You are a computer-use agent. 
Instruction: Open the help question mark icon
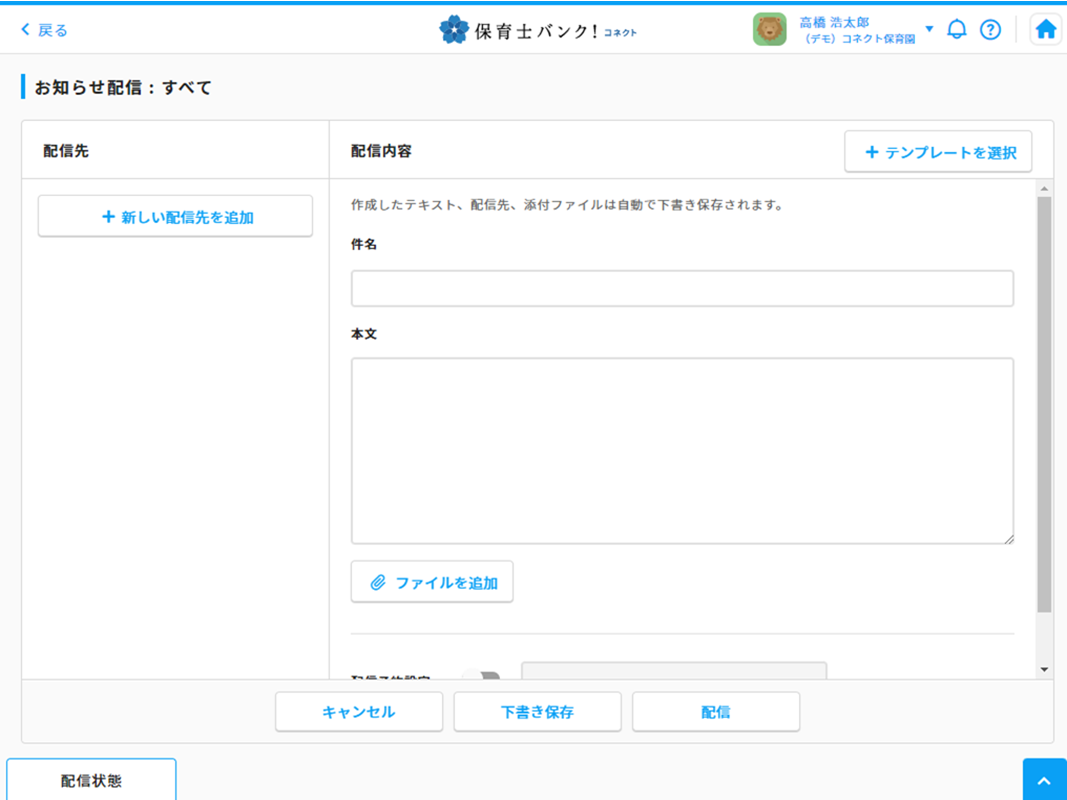[x=990, y=30]
